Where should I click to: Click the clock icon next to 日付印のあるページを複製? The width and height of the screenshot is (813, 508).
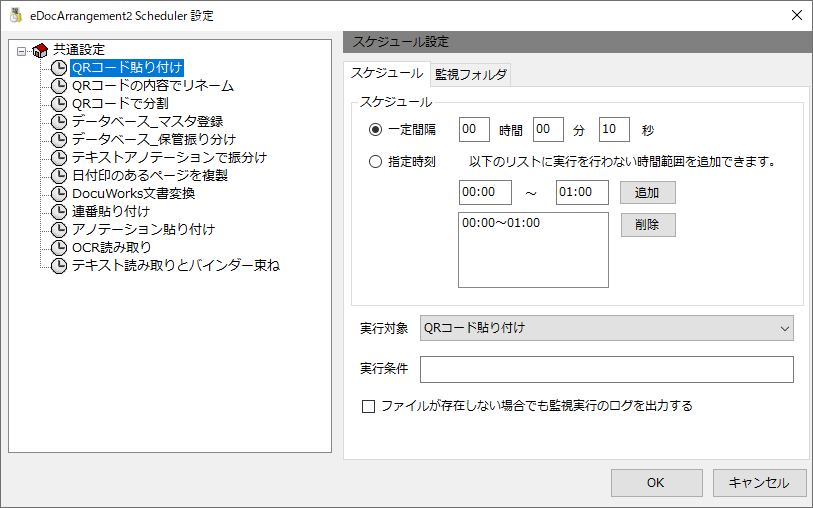click(x=59, y=176)
